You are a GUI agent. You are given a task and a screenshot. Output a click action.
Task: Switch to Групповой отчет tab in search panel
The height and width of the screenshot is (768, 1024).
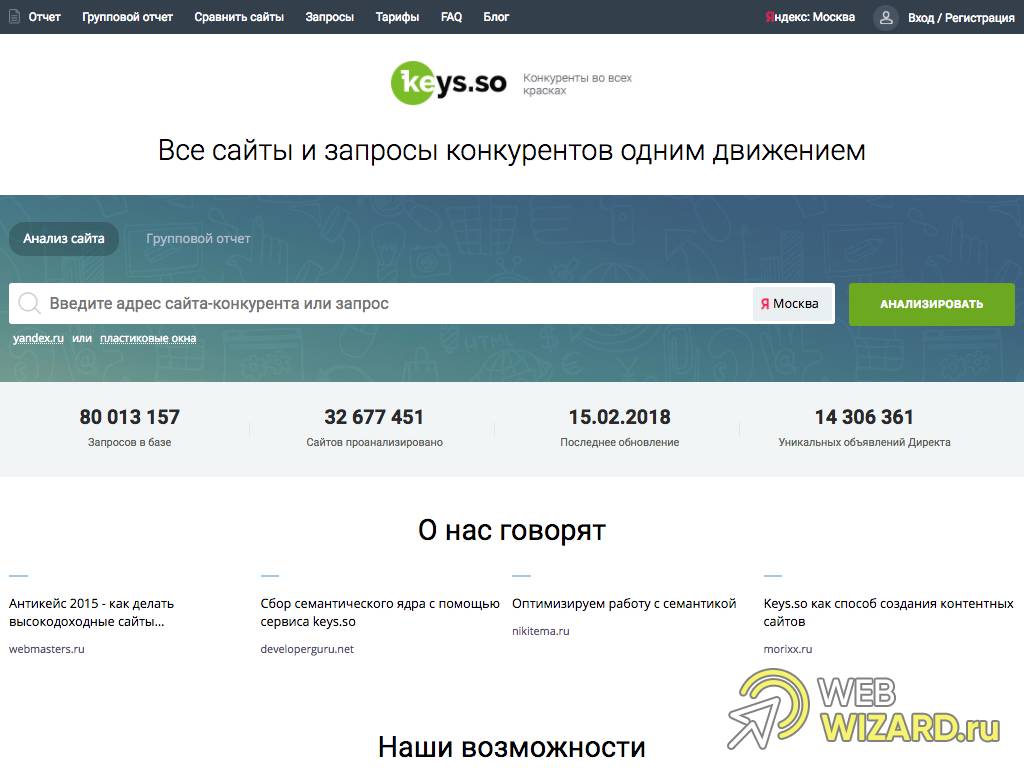point(198,238)
